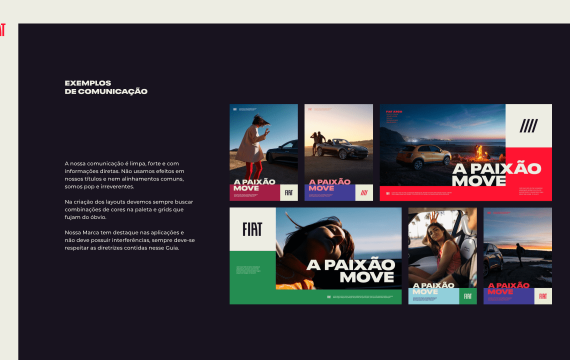The image size is (570, 360).
Task: Click paragraph starting 'Nossa Marca tem destaque'
Action: [x=130, y=240]
